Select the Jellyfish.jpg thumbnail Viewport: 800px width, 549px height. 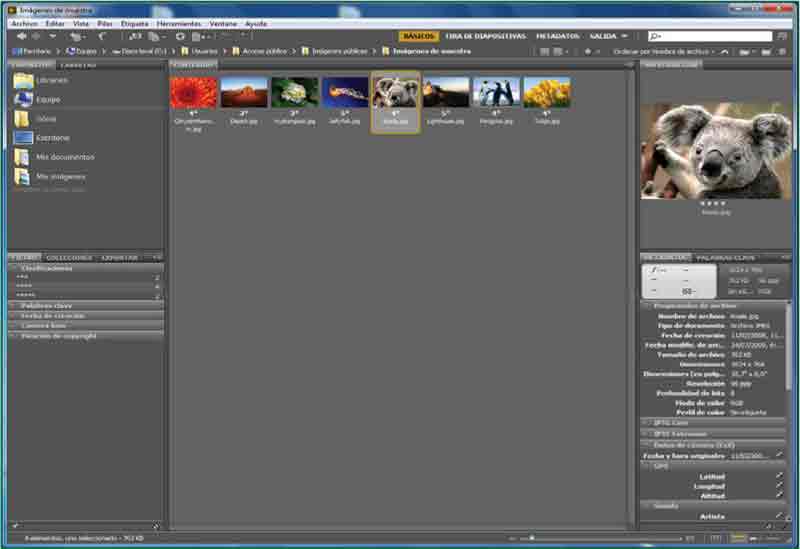(x=345, y=93)
